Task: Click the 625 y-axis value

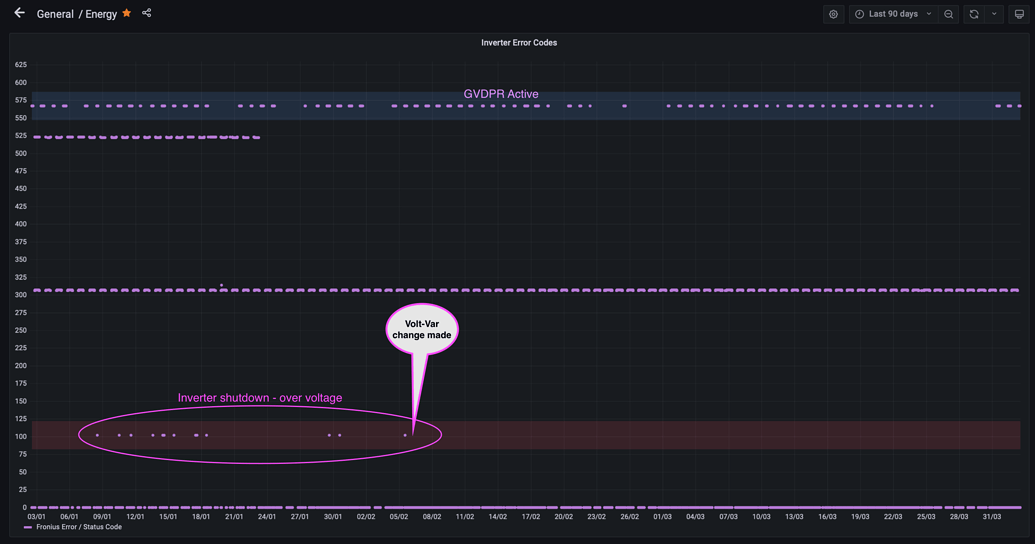Action: (20, 65)
